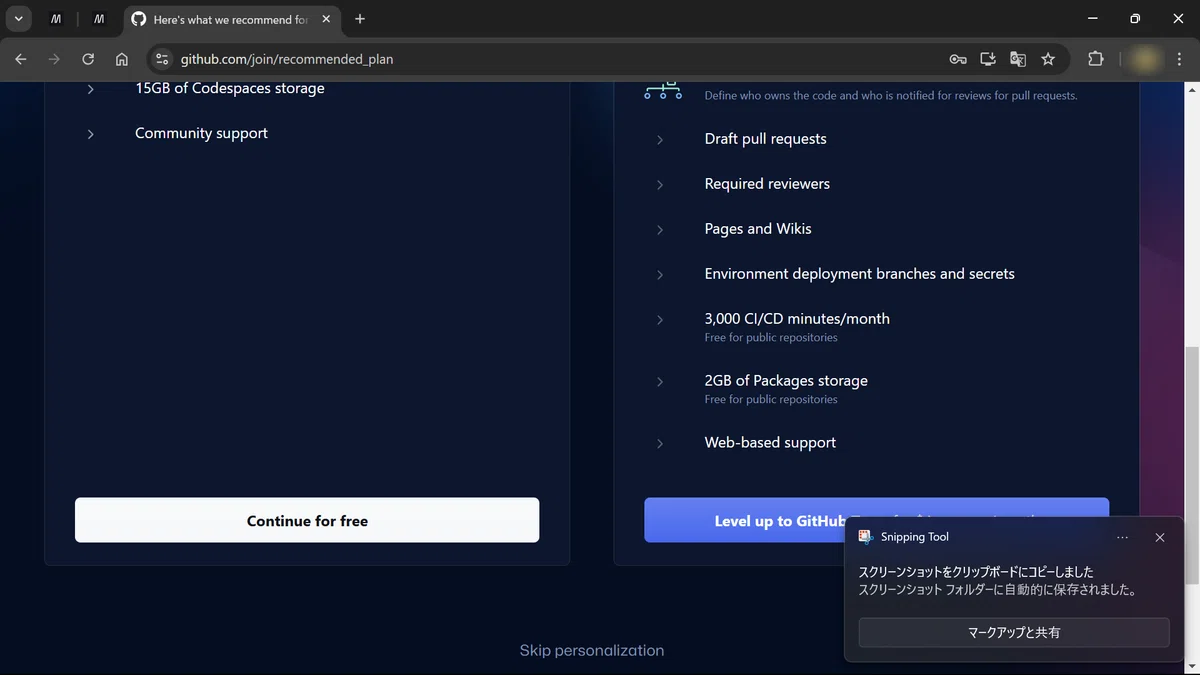Click the Web-based support text
Screen dimensions: 1200x675
point(770,443)
